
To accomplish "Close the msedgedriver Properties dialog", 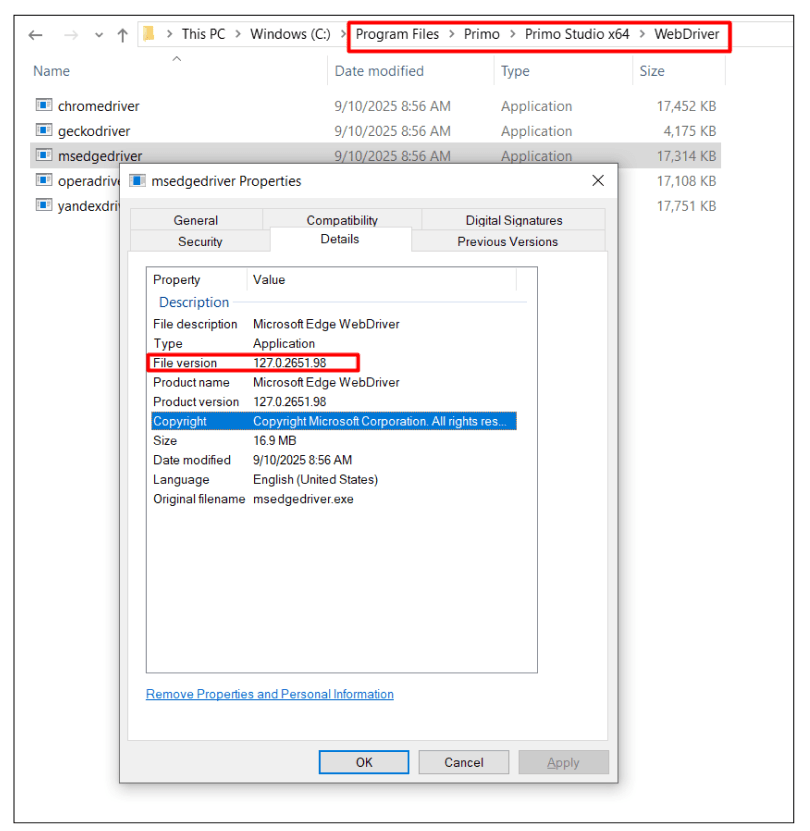I will coord(598,181).
